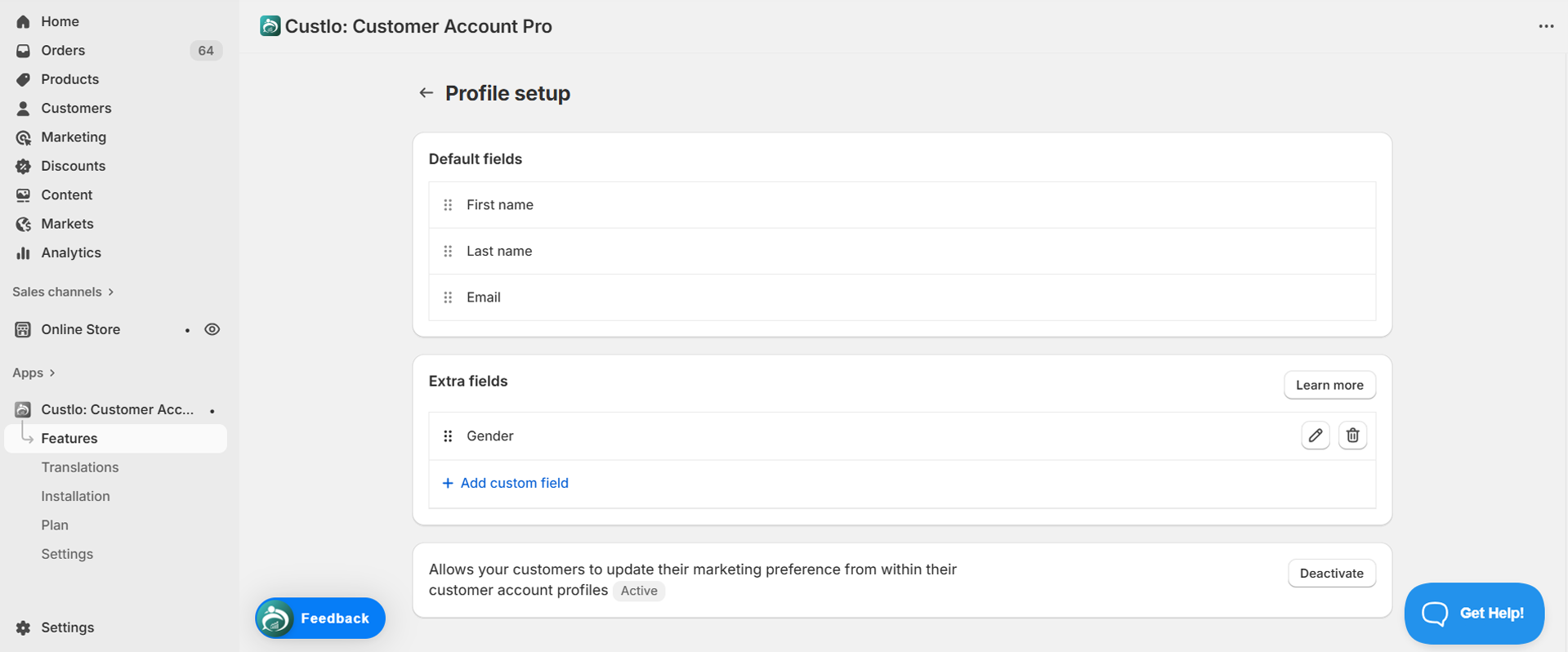This screenshot has height=652, width=1568.
Task: Open the Get Help! chat widget
Action: [1473, 613]
